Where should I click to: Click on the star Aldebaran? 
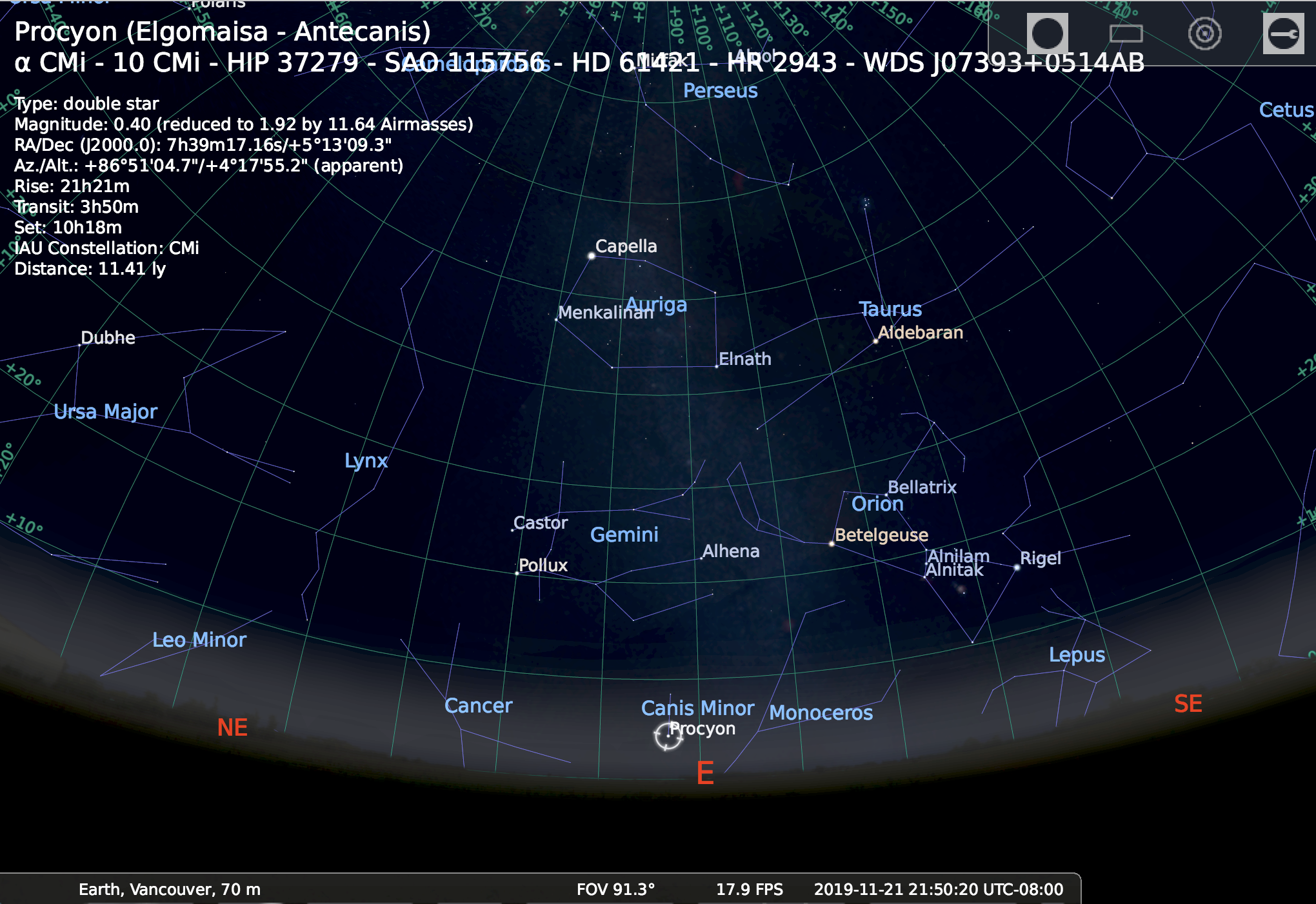[875, 341]
